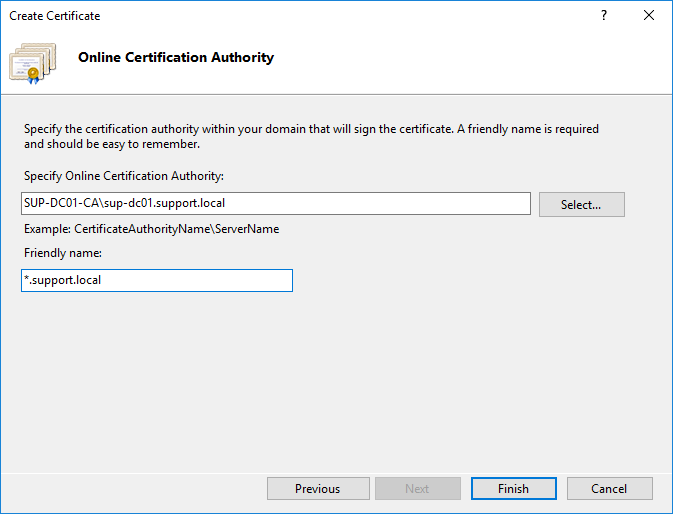This screenshot has height=514, width=673.
Task: Cancel the certificate wizard
Action: [609, 488]
